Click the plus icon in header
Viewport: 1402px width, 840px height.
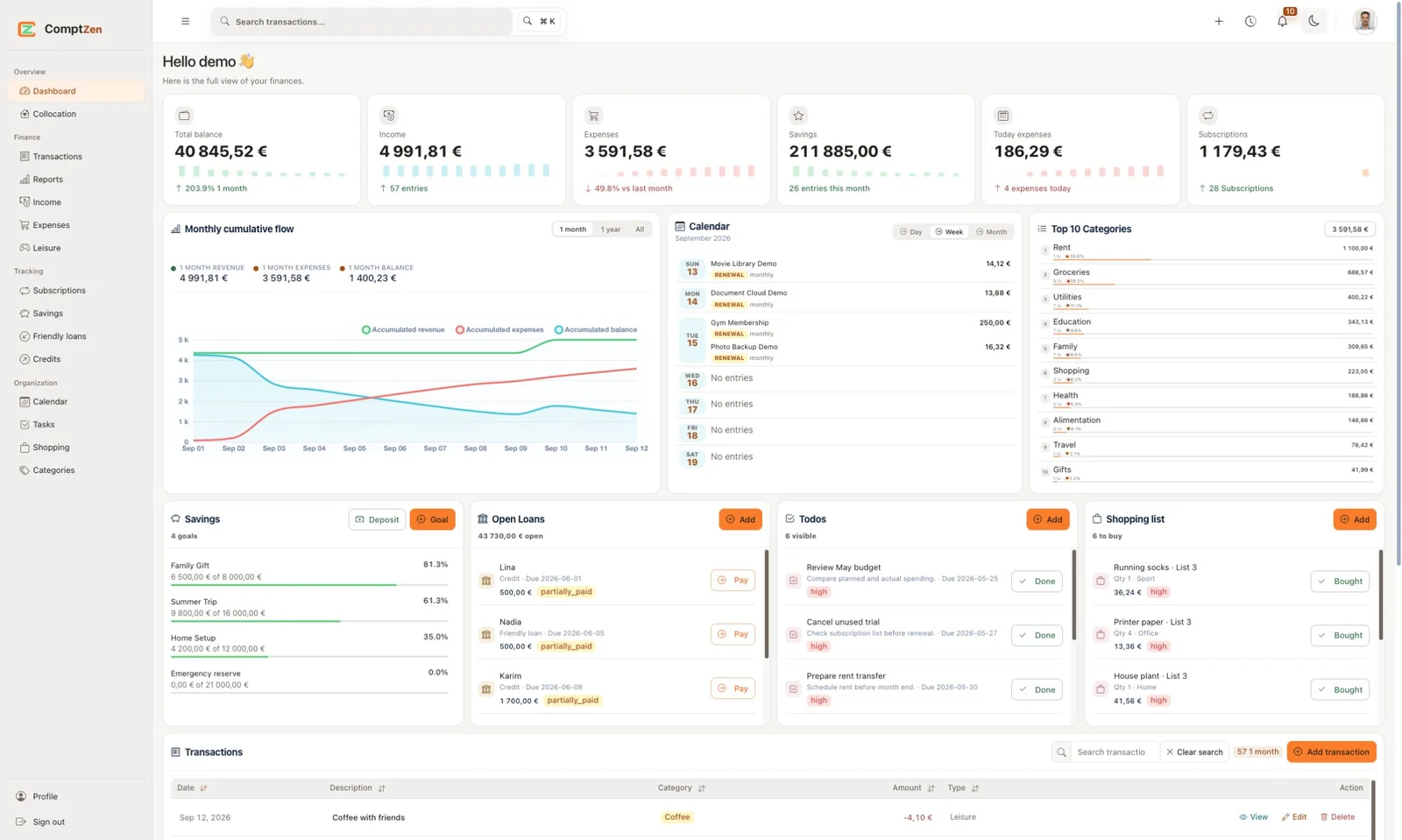1219,21
